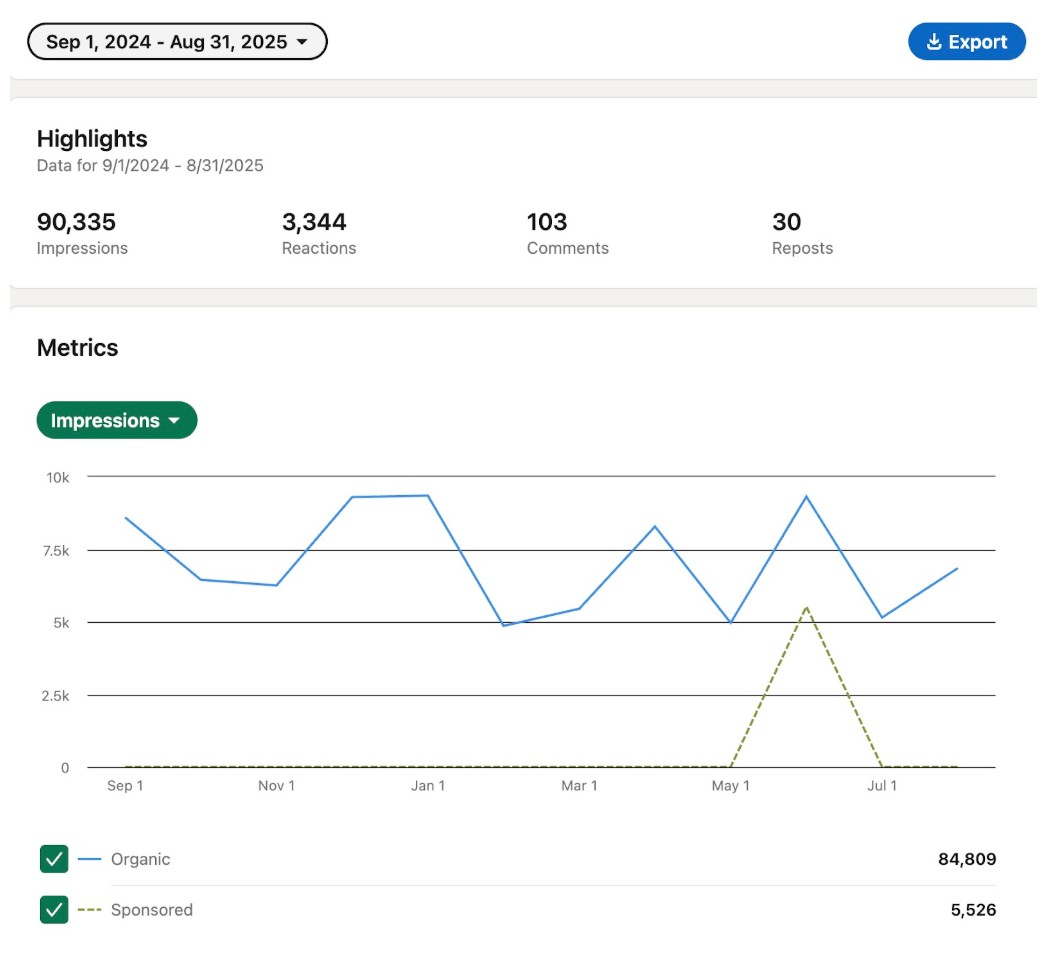Click the 10k y-axis label

pos(57,477)
